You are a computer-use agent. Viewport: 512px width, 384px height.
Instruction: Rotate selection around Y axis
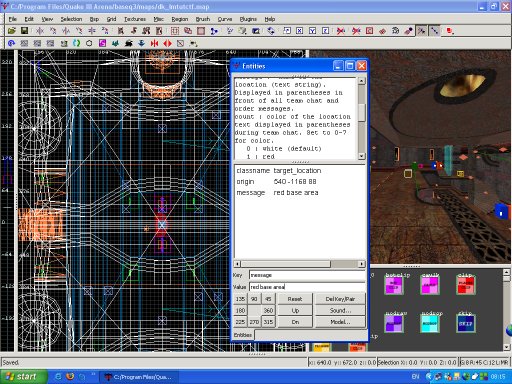click(x=79, y=31)
